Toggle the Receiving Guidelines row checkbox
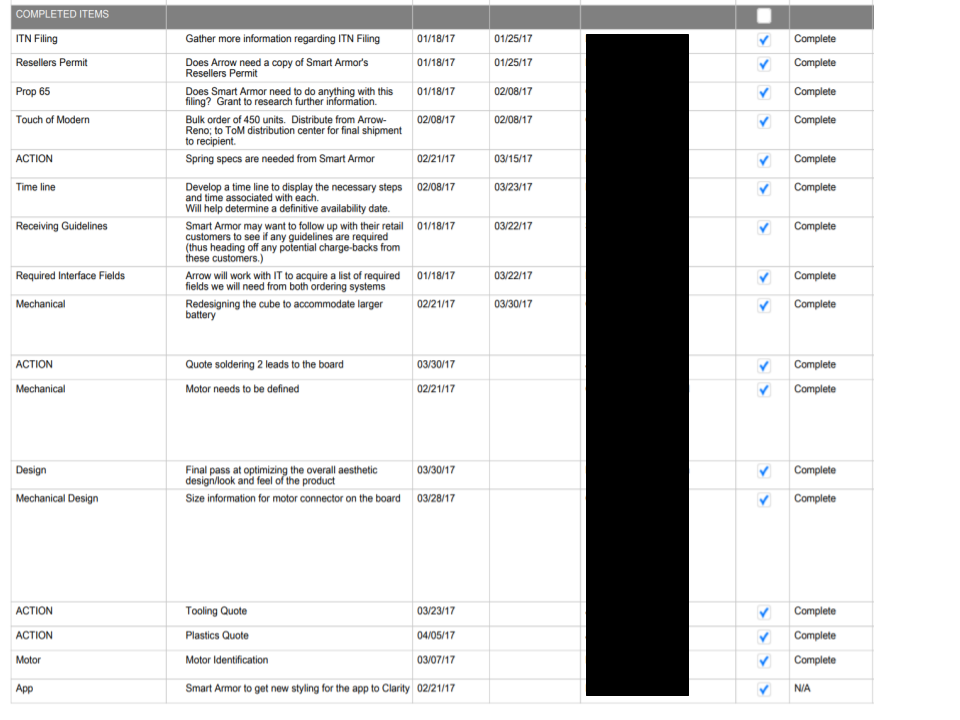 click(x=763, y=228)
